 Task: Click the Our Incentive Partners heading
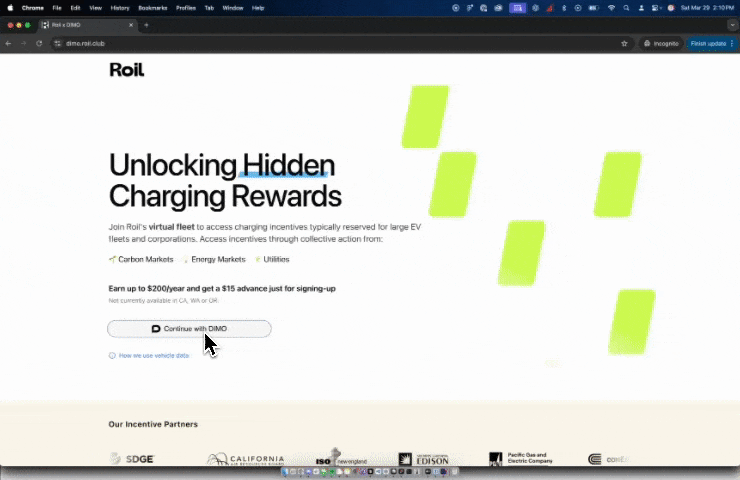pyautogui.click(x=153, y=424)
